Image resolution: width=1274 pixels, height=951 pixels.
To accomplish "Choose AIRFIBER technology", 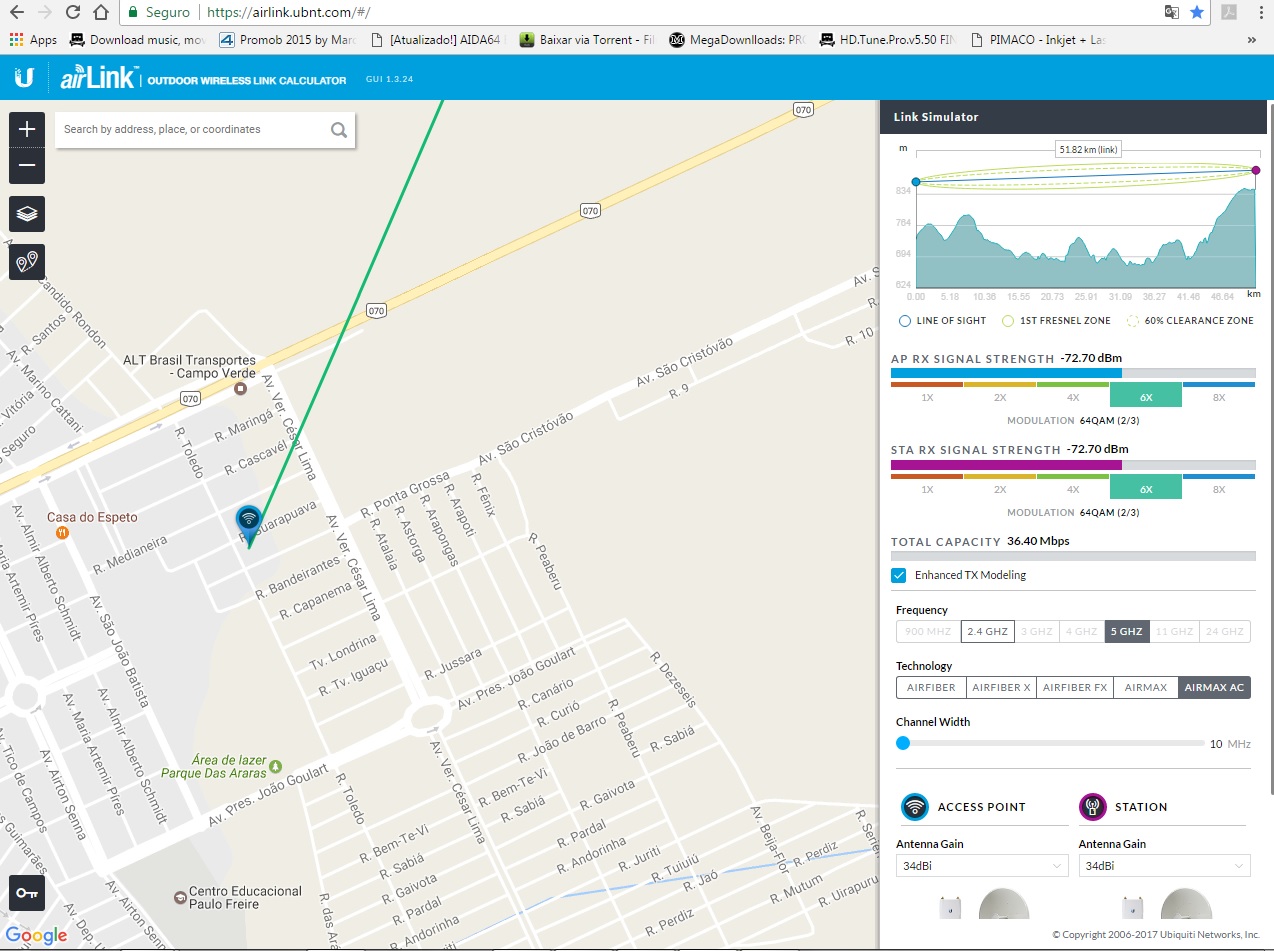I will [x=931, y=687].
